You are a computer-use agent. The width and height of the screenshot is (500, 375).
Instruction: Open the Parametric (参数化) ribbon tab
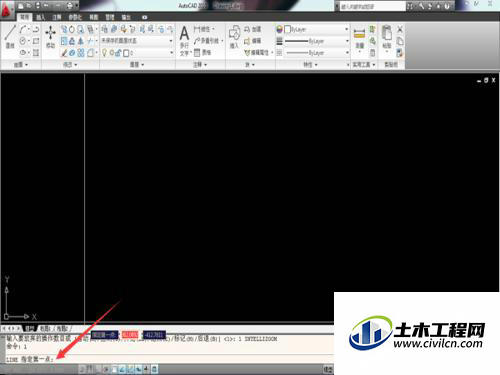(x=75, y=17)
